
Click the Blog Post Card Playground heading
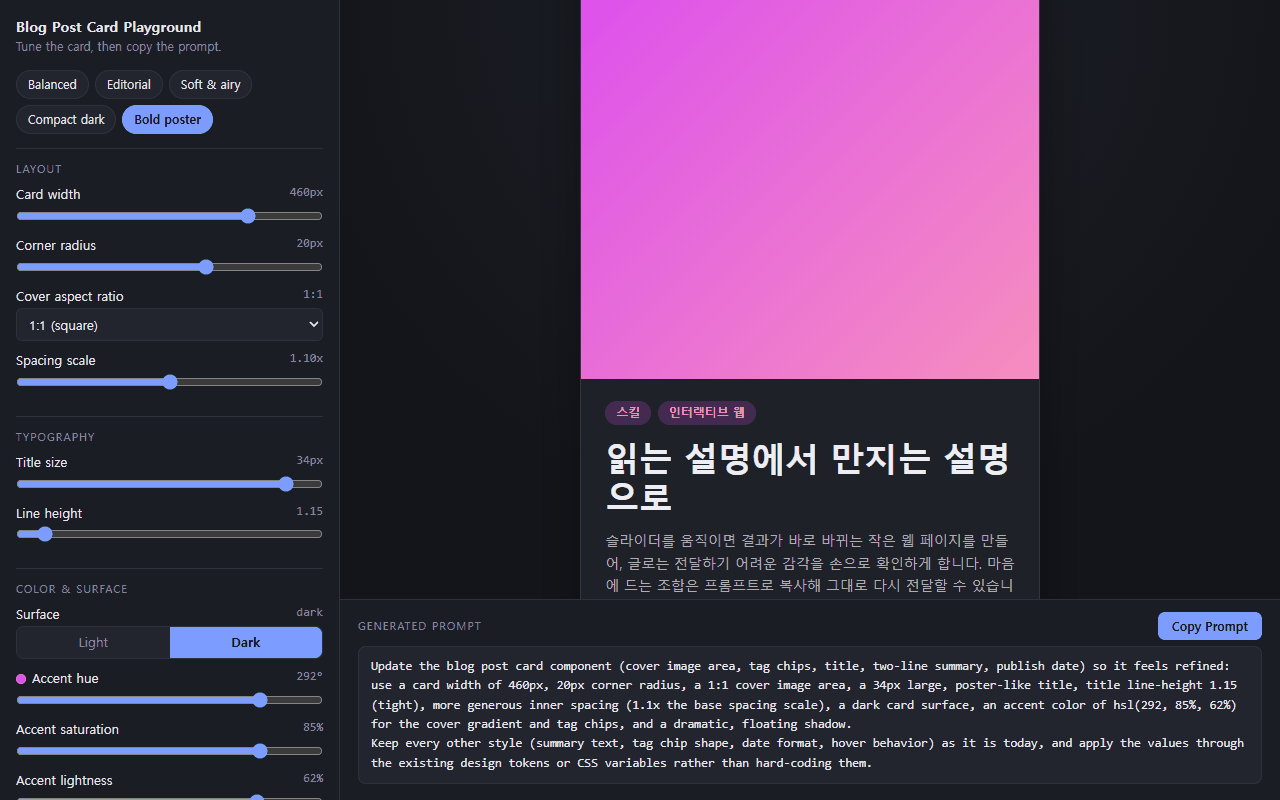[108, 27]
